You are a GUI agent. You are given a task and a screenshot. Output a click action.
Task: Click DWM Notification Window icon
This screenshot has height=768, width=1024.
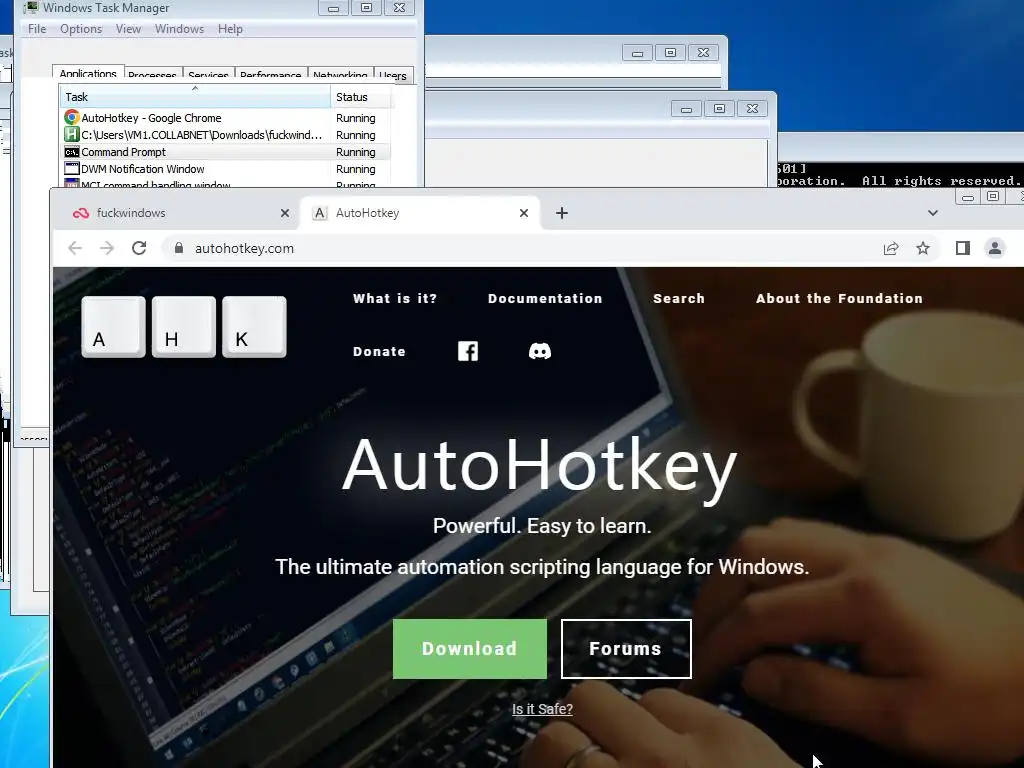click(72, 168)
